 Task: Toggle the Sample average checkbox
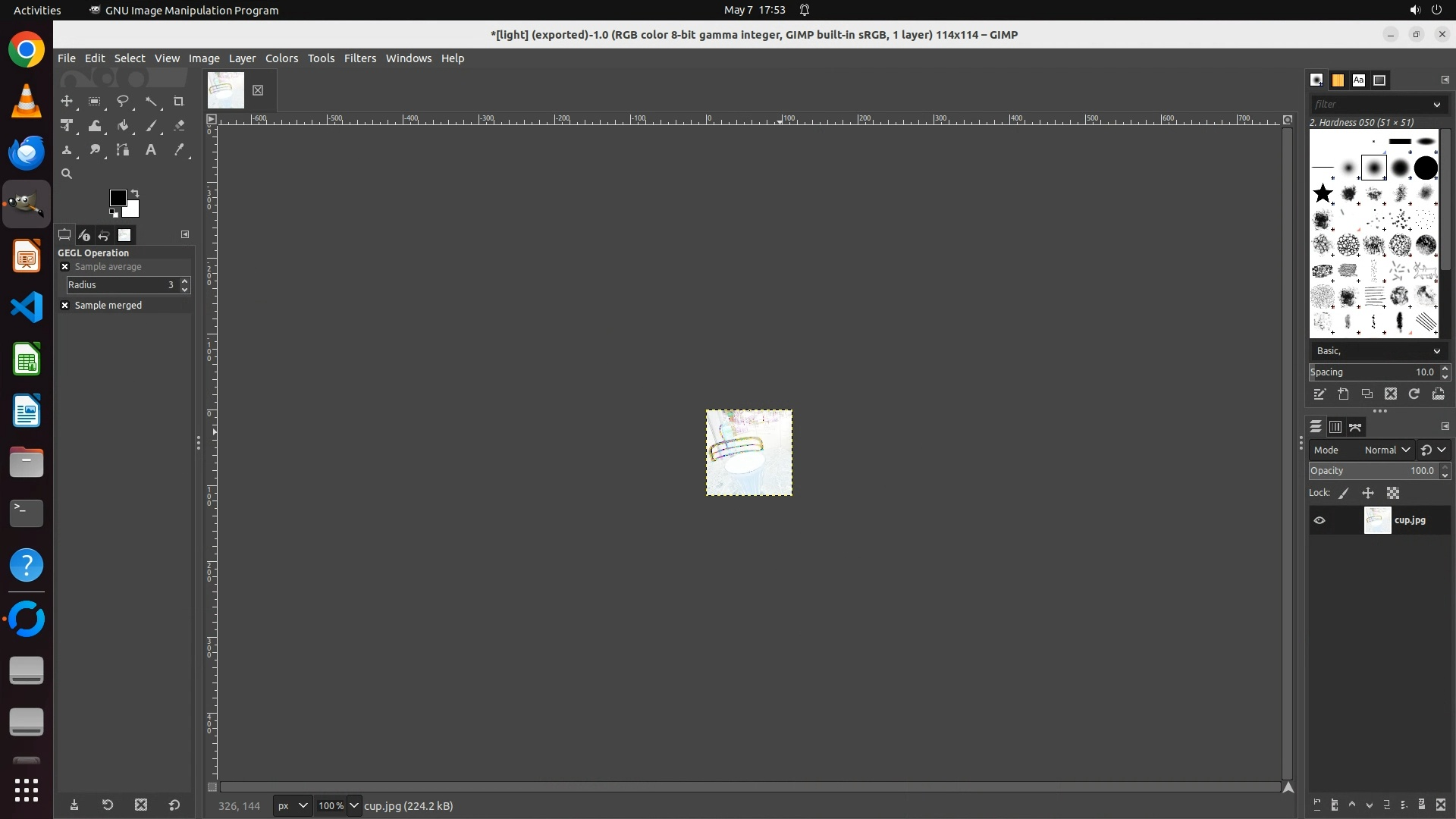pos(65,267)
